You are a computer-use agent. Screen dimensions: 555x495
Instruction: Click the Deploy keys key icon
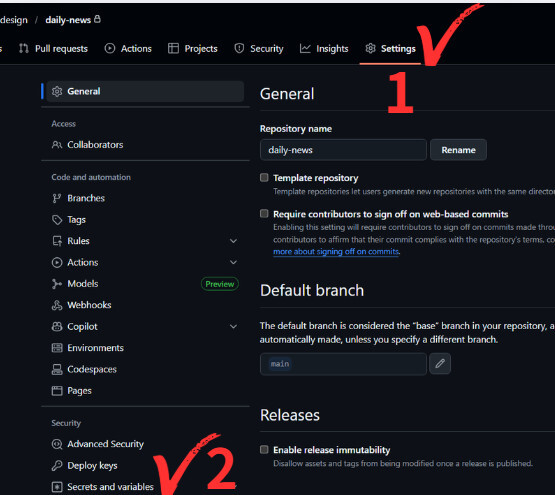click(57, 465)
